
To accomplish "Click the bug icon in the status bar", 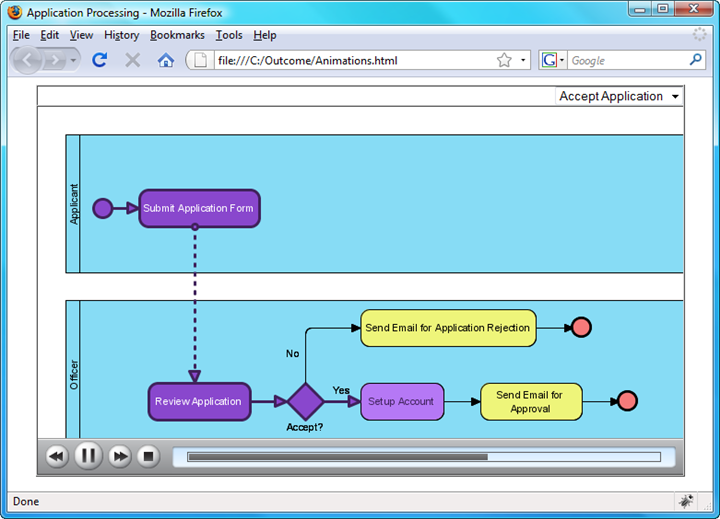I will pyautogui.click(x=686, y=501).
